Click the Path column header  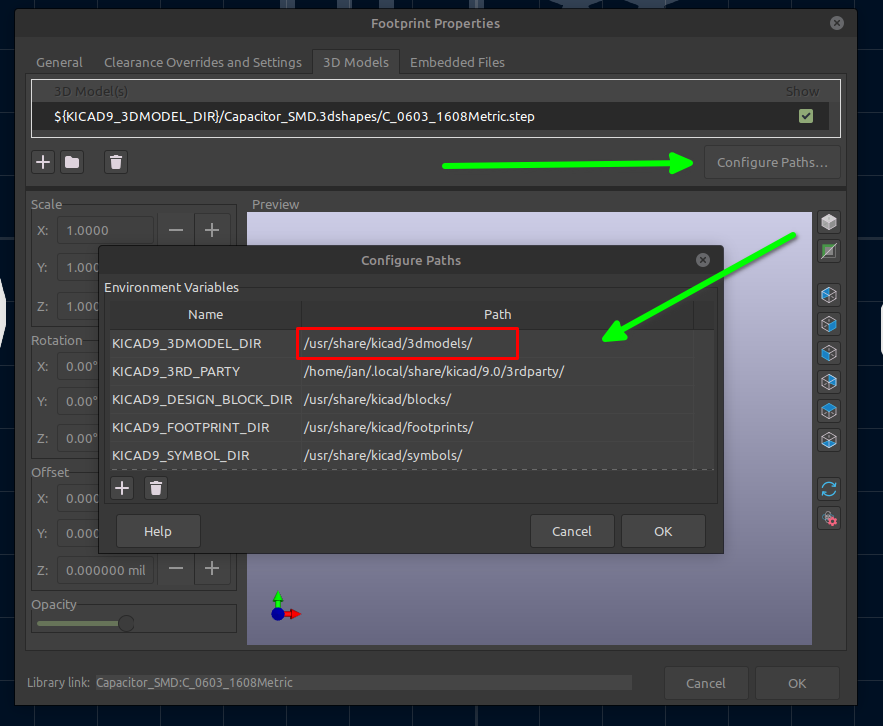coord(497,314)
